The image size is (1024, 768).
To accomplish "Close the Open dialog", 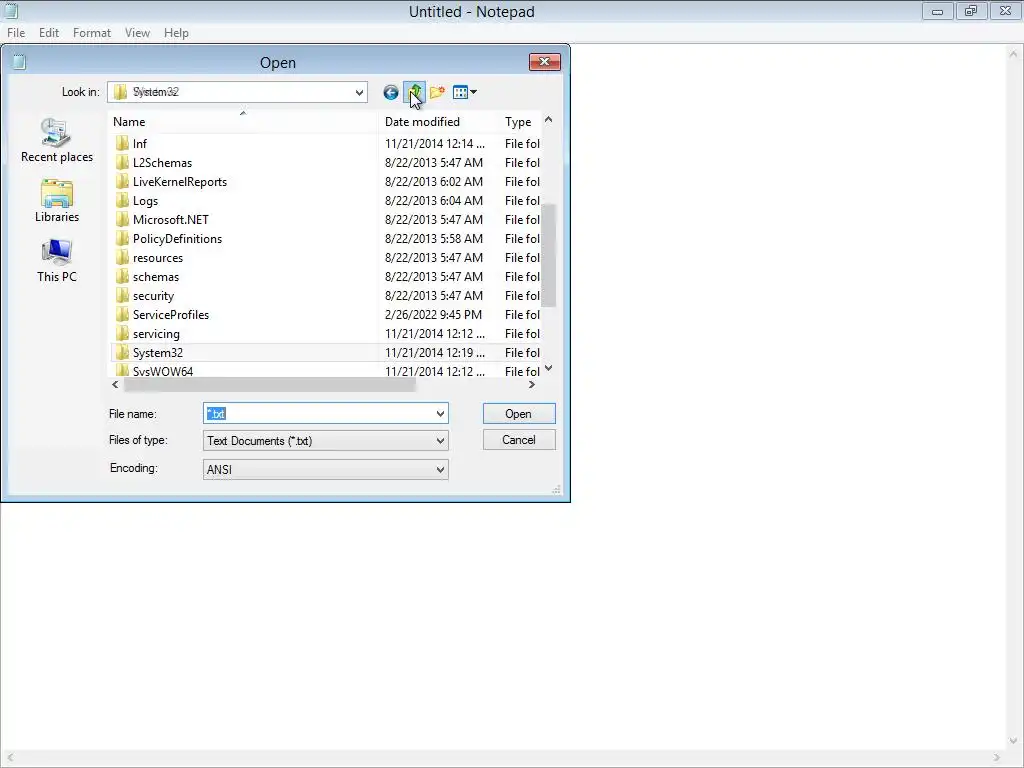I will coord(545,61).
